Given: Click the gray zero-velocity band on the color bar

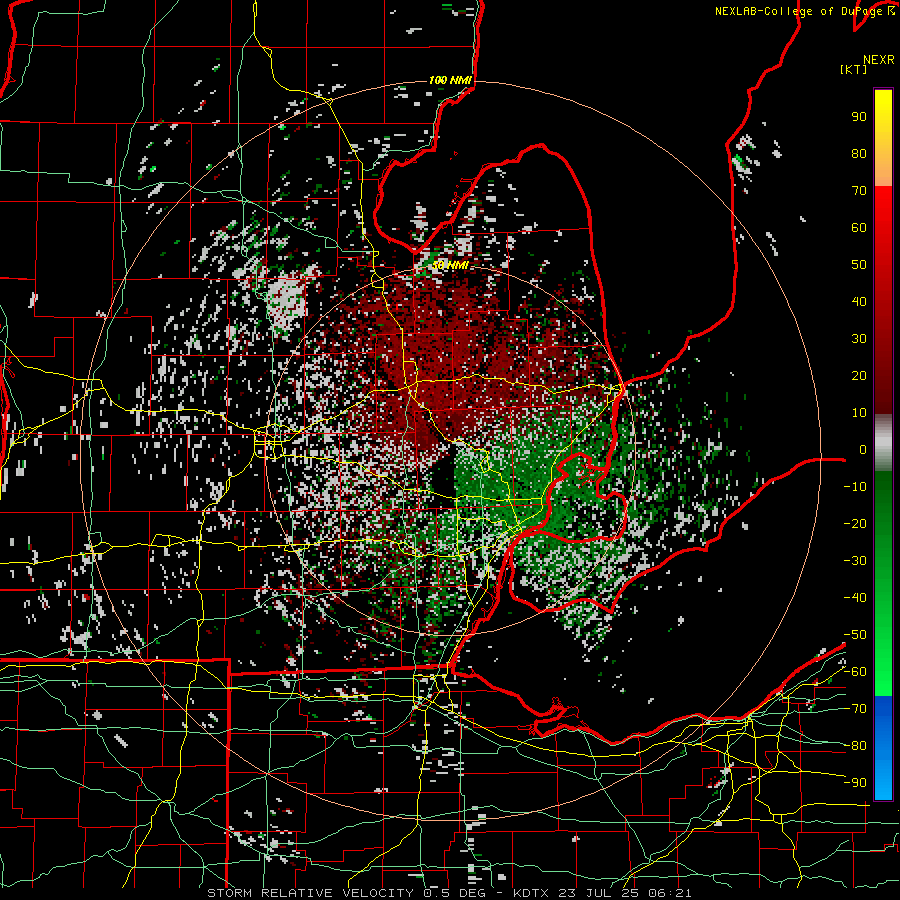Looking at the screenshot, I should [x=883, y=443].
